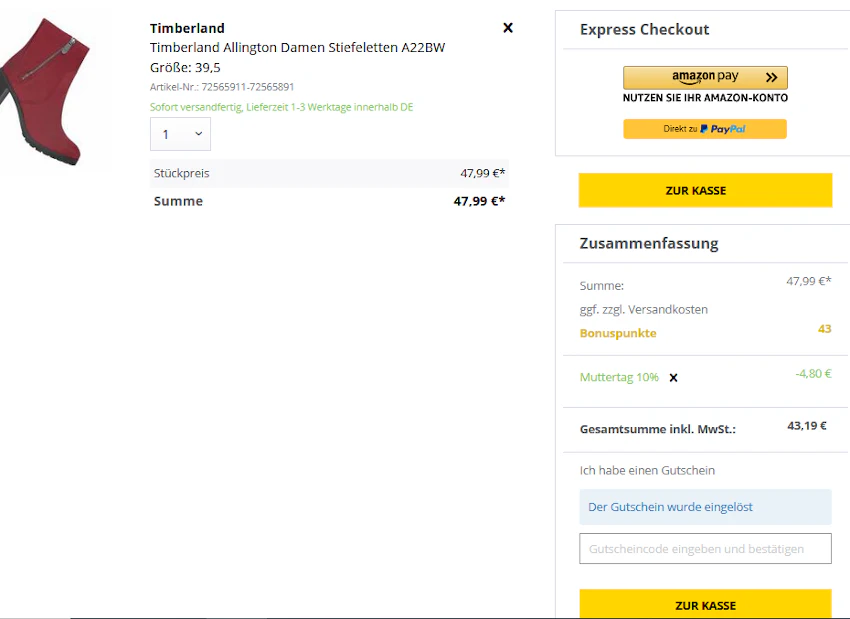Click the Timberland brand name
Image resolution: width=850 pixels, height=619 pixels.
click(x=187, y=28)
